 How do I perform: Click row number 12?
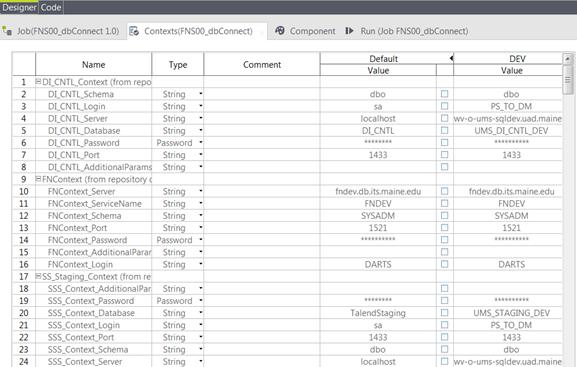pos(24,216)
